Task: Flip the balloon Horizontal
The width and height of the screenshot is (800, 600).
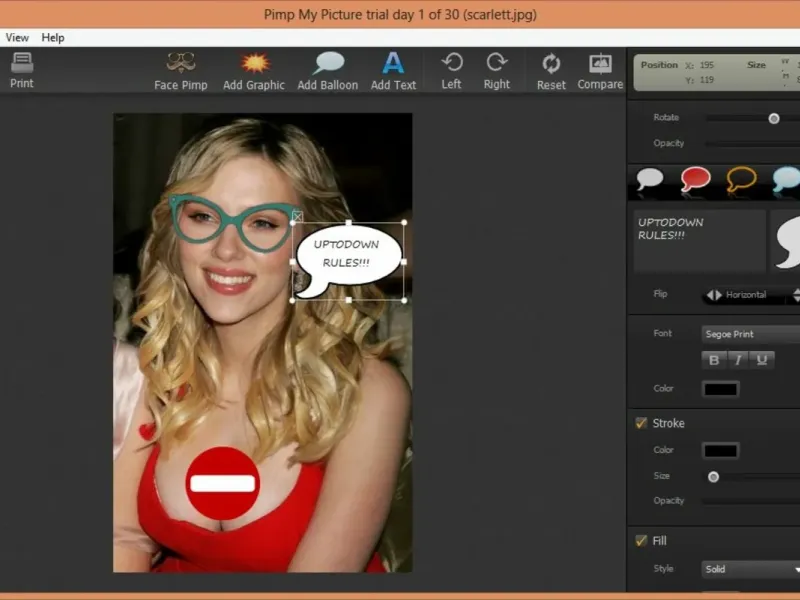Action: click(x=736, y=295)
